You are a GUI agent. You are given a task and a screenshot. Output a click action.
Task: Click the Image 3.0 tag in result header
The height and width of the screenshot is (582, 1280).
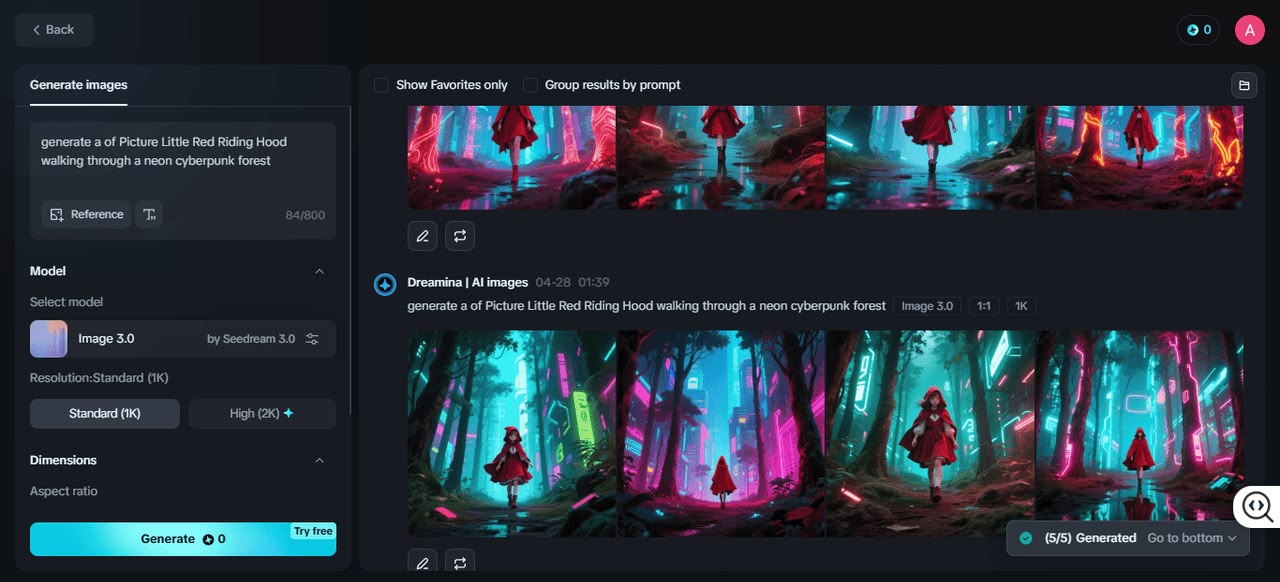[927, 306]
